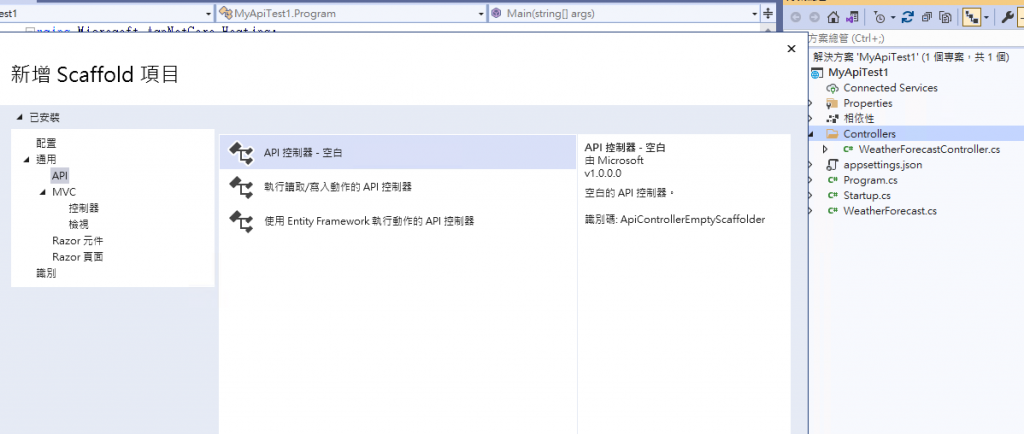Collapse the 通用 tree node arrow
This screenshot has width=1024, height=434.
(26, 159)
